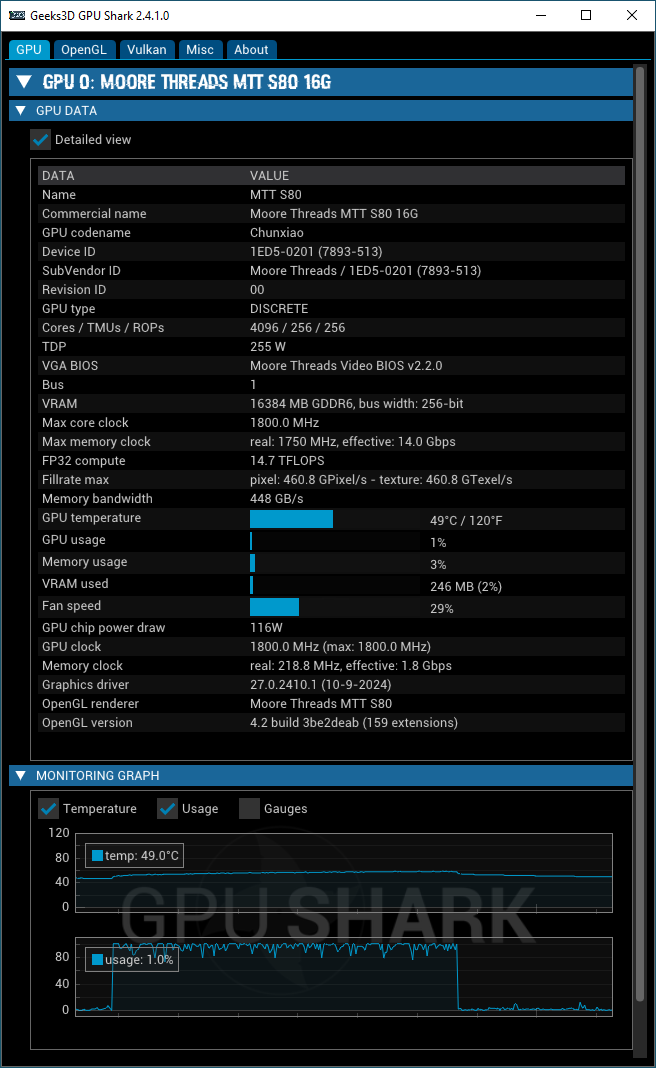Enable the Gauges checkbox
This screenshot has height=1068, width=656.
click(x=249, y=808)
